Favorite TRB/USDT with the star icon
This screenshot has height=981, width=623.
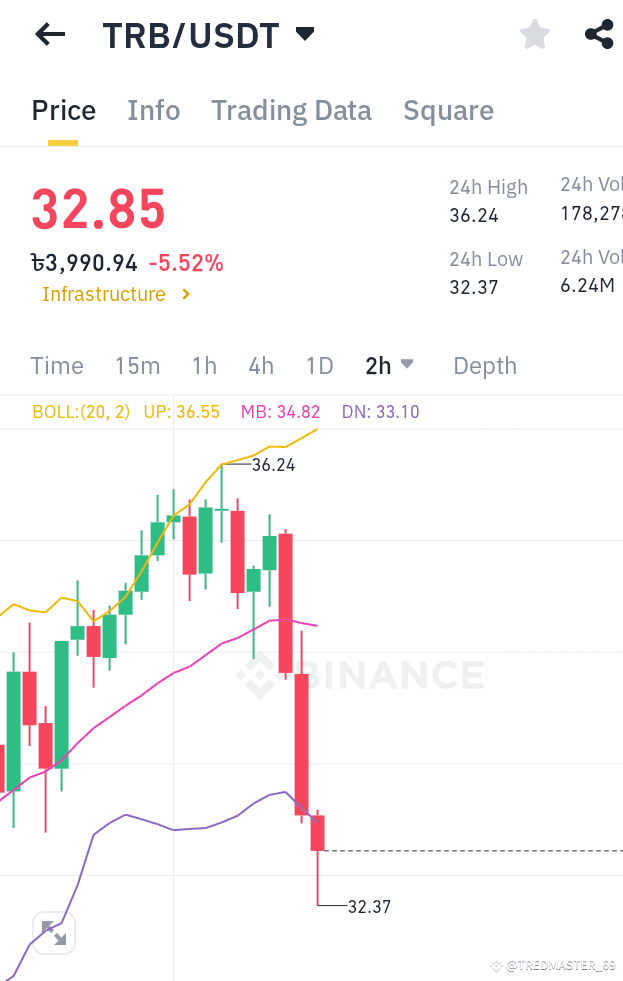point(535,33)
